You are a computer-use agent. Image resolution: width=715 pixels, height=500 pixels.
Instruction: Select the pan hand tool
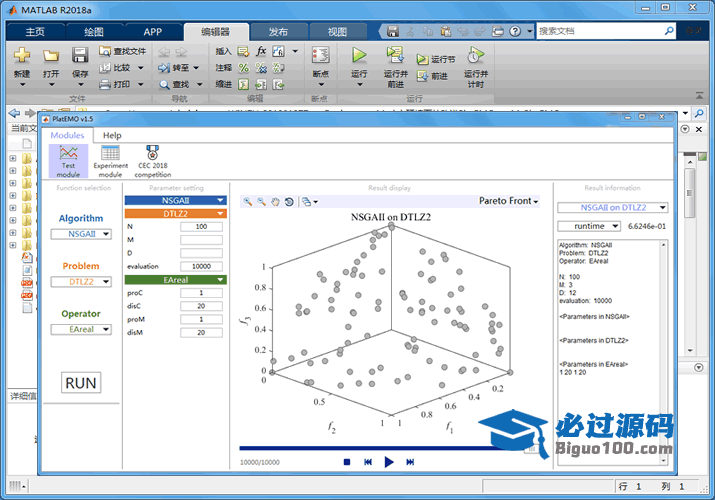pos(275,201)
